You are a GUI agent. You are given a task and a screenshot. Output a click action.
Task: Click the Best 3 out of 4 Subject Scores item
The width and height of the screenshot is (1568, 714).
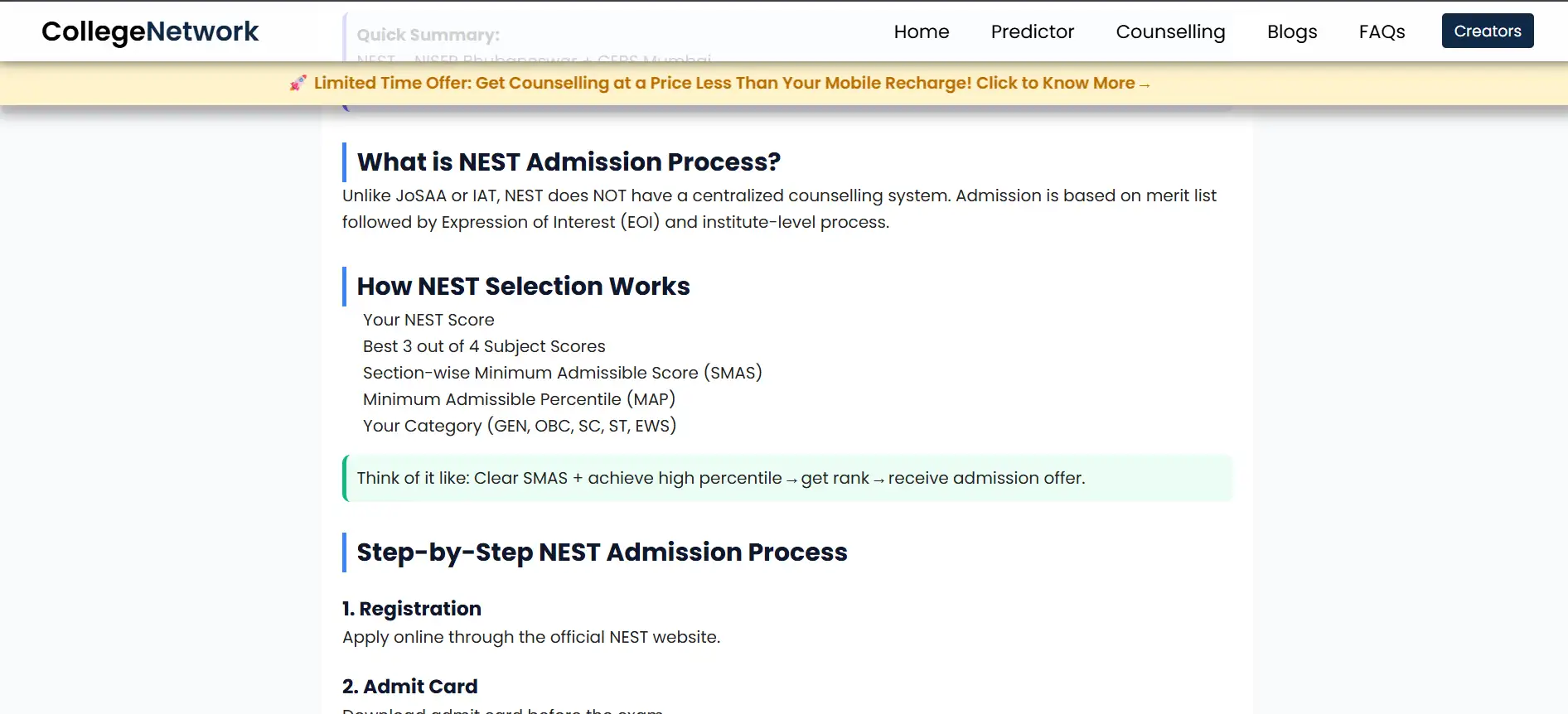click(x=484, y=346)
